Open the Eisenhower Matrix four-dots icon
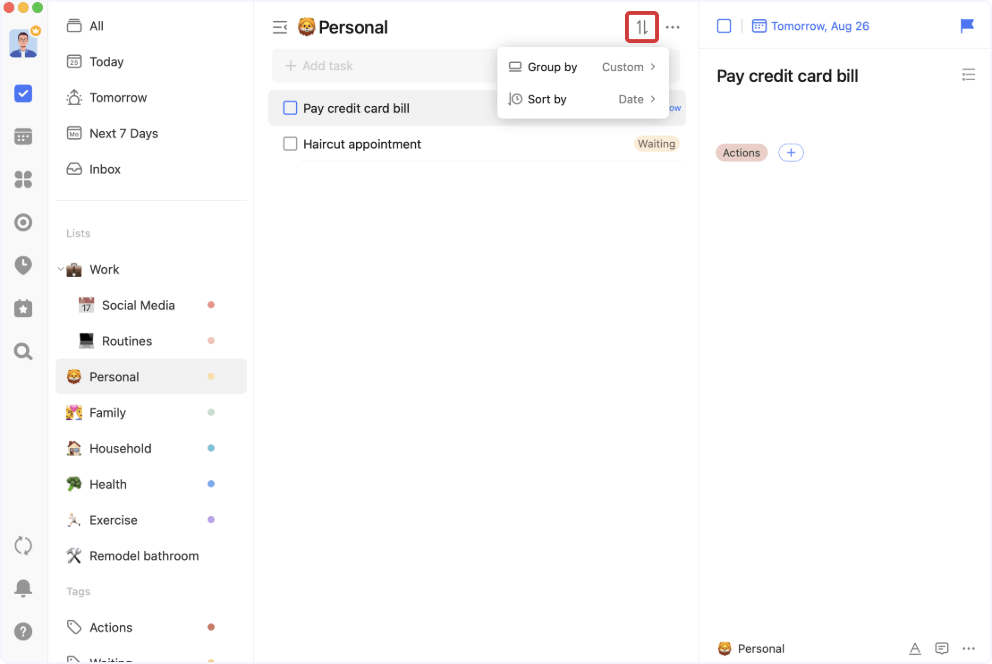Image resolution: width=992 pixels, height=664 pixels. [x=23, y=180]
